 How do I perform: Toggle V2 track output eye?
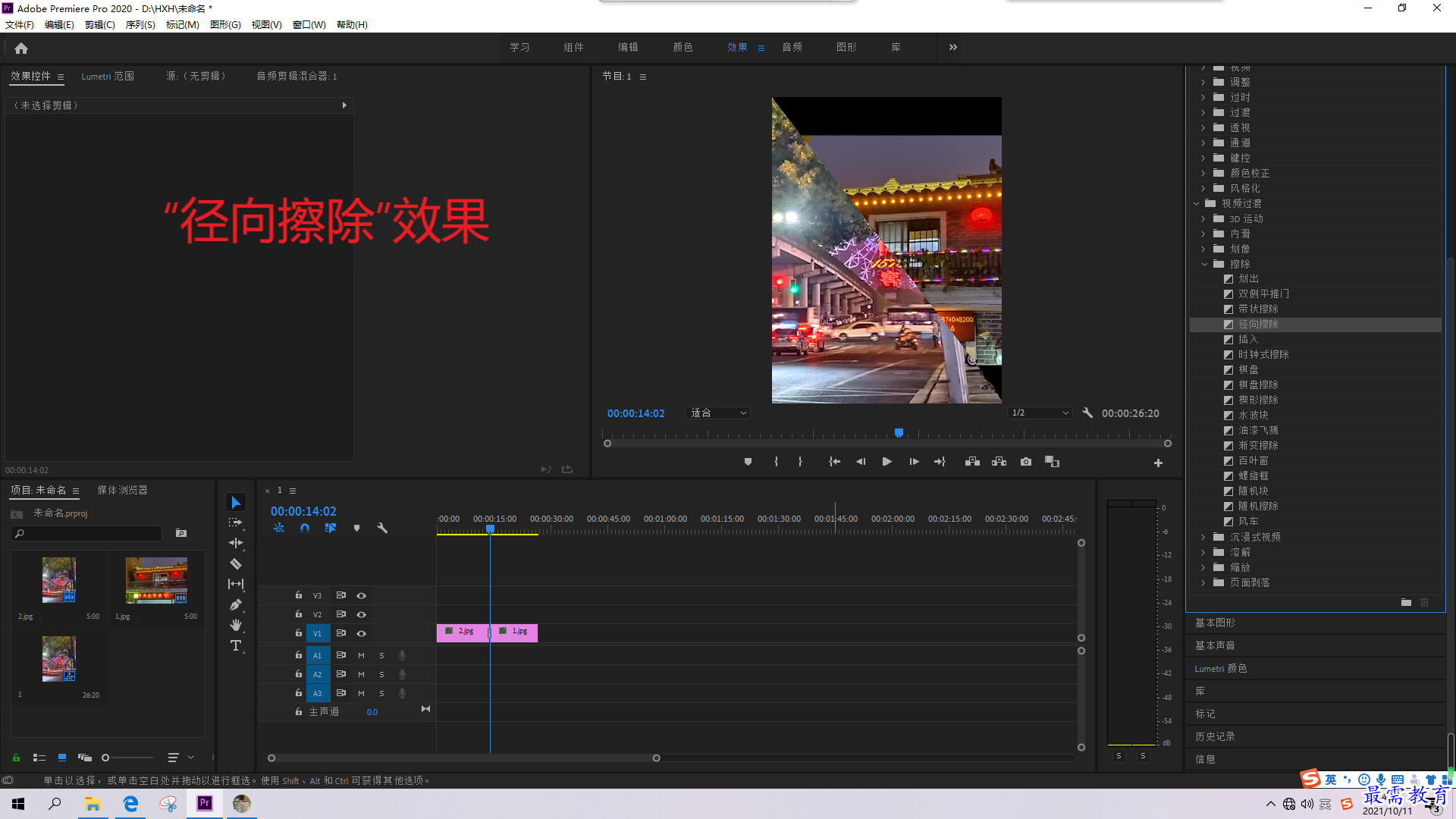pyautogui.click(x=362, y=615)
